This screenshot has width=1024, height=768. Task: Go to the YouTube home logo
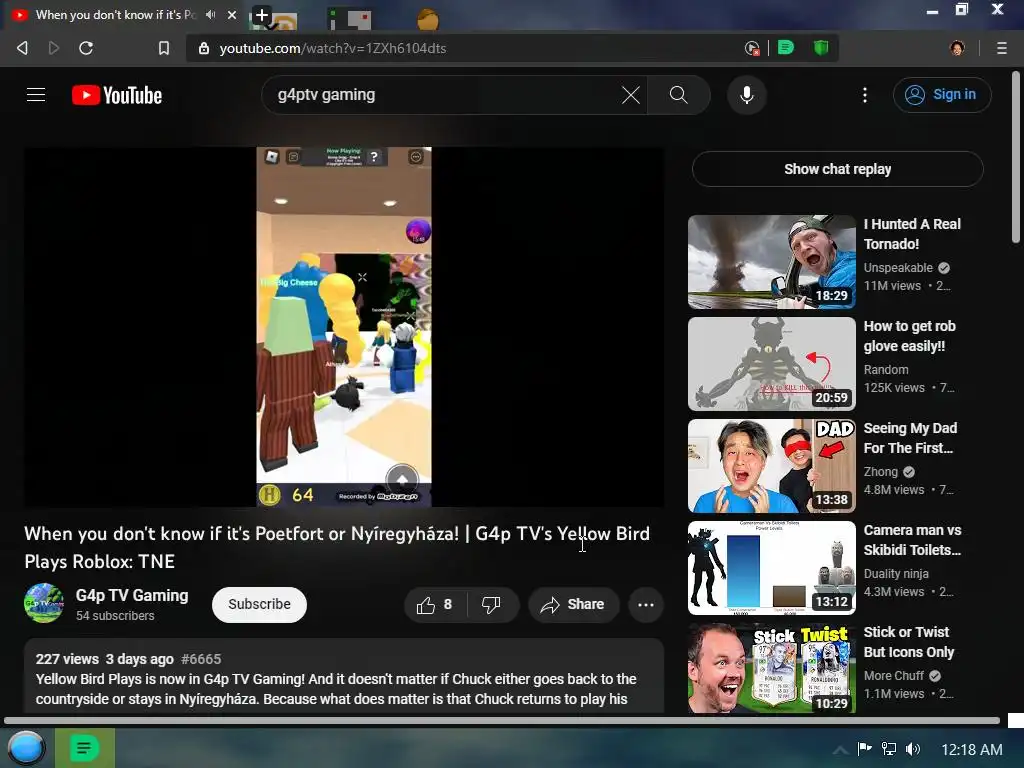point(117,95)
